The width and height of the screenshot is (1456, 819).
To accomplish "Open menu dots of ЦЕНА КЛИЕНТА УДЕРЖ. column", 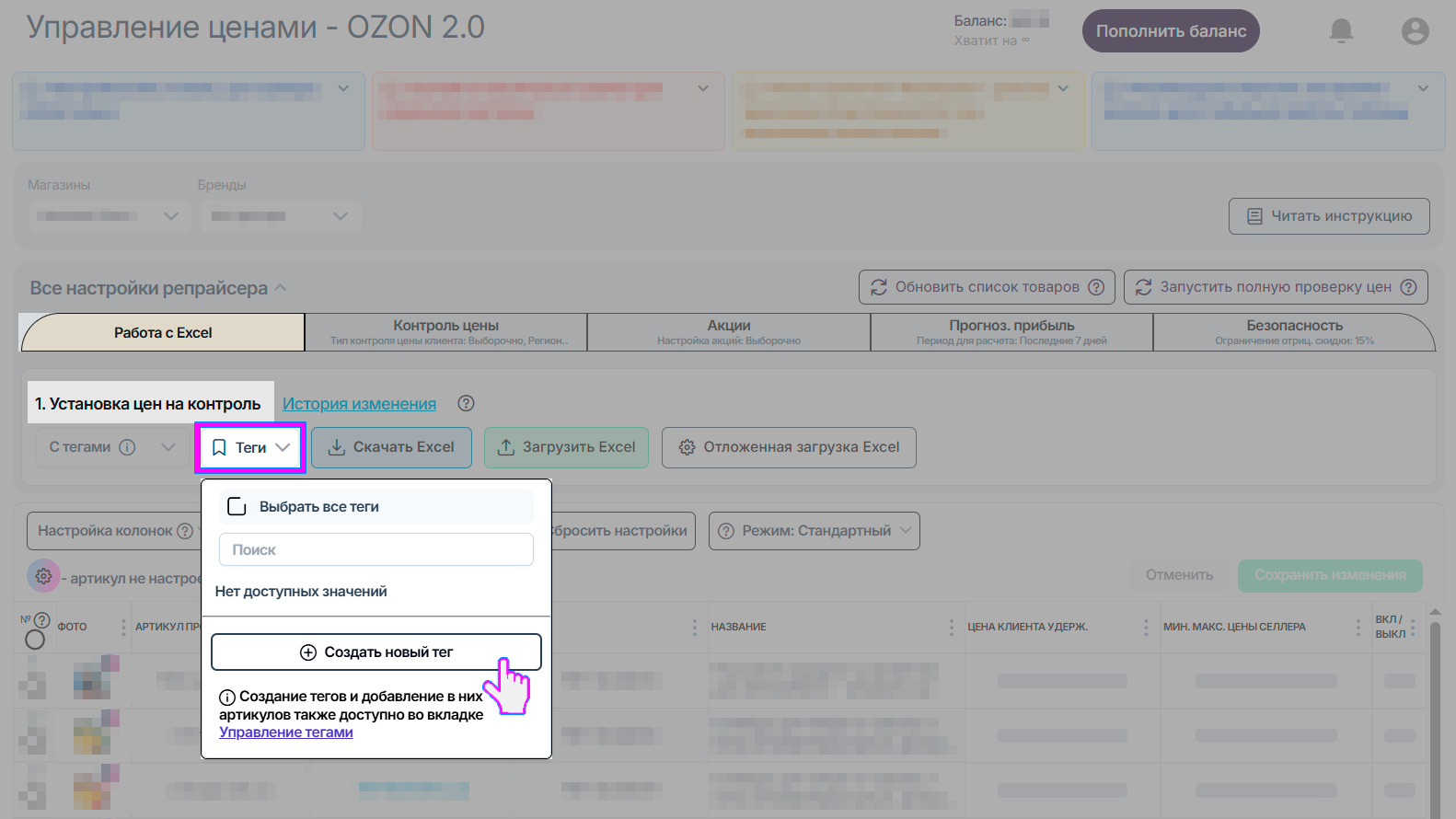I will [x=1146, y=628].
